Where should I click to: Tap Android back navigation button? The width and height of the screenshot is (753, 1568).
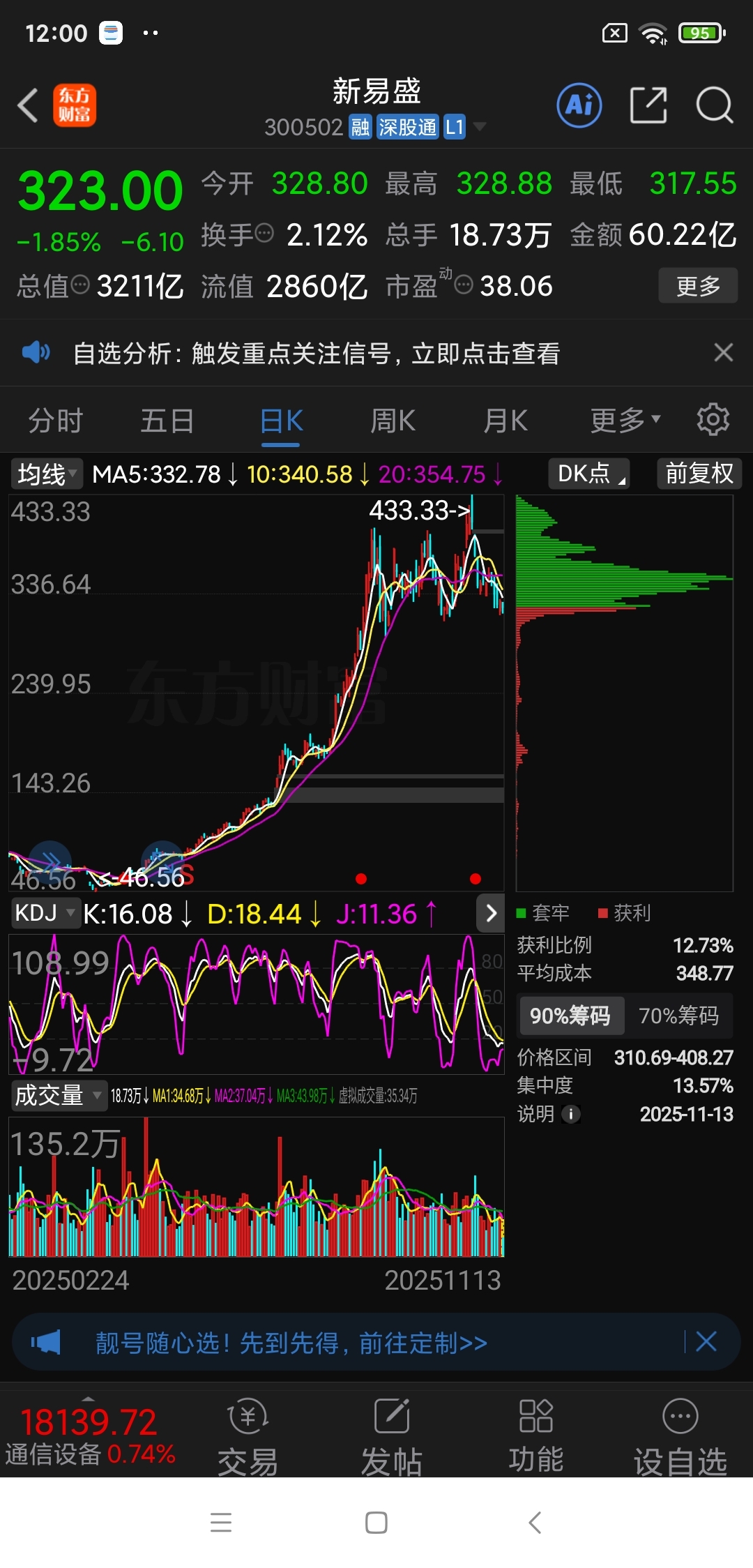pos(535,1522)
